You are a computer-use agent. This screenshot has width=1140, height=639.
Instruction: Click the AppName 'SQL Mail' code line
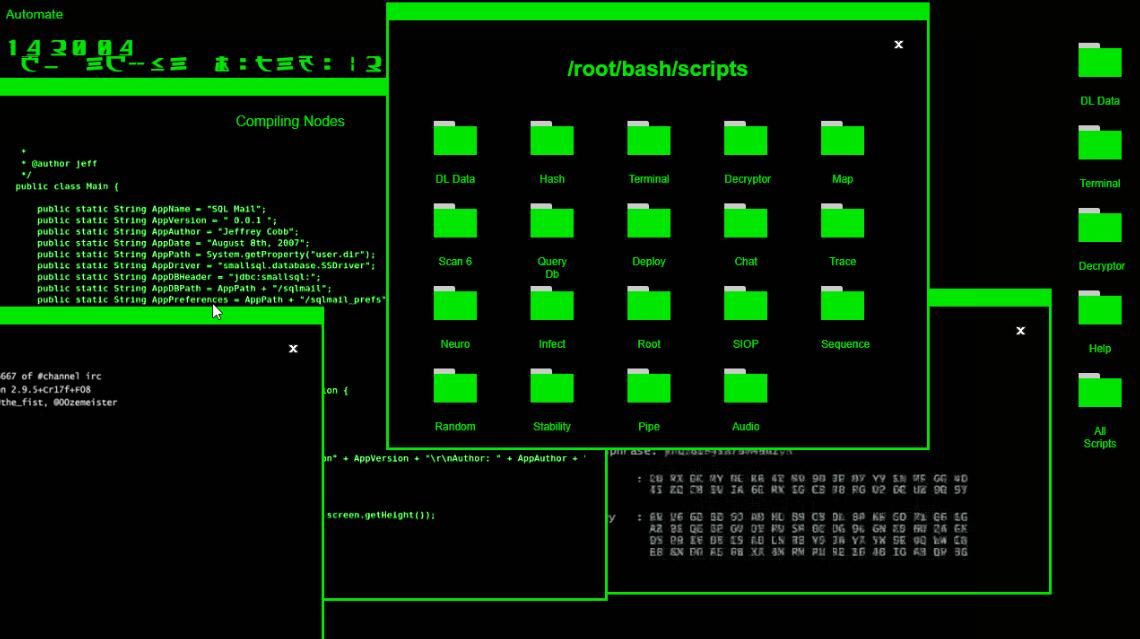152,209
